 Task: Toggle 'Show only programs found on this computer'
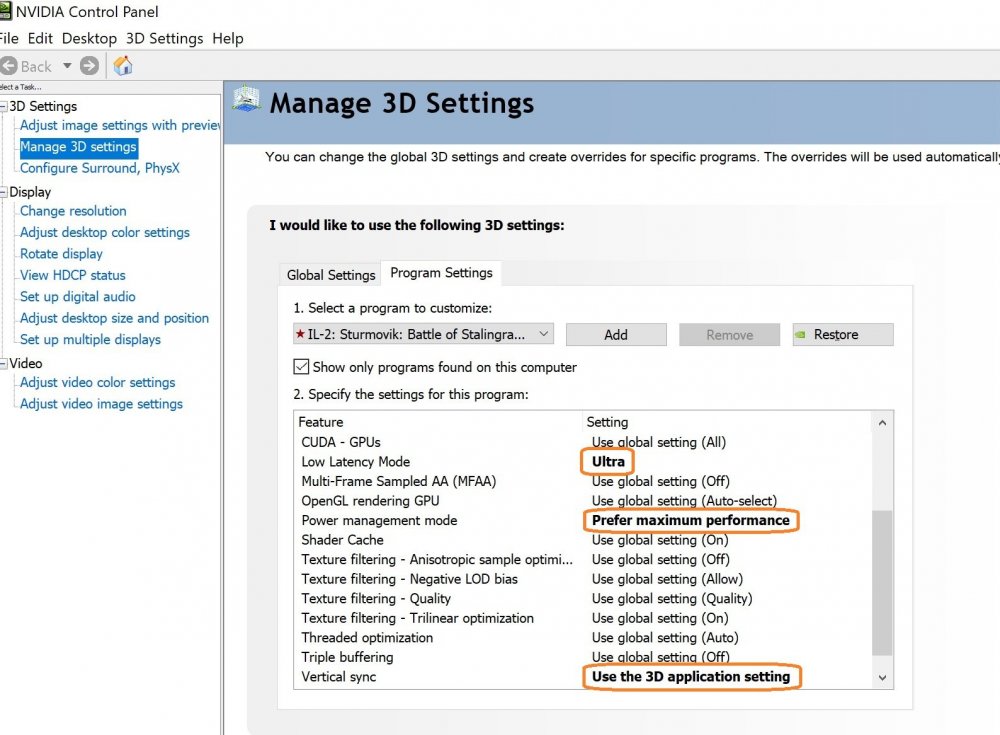coord(302,367)
